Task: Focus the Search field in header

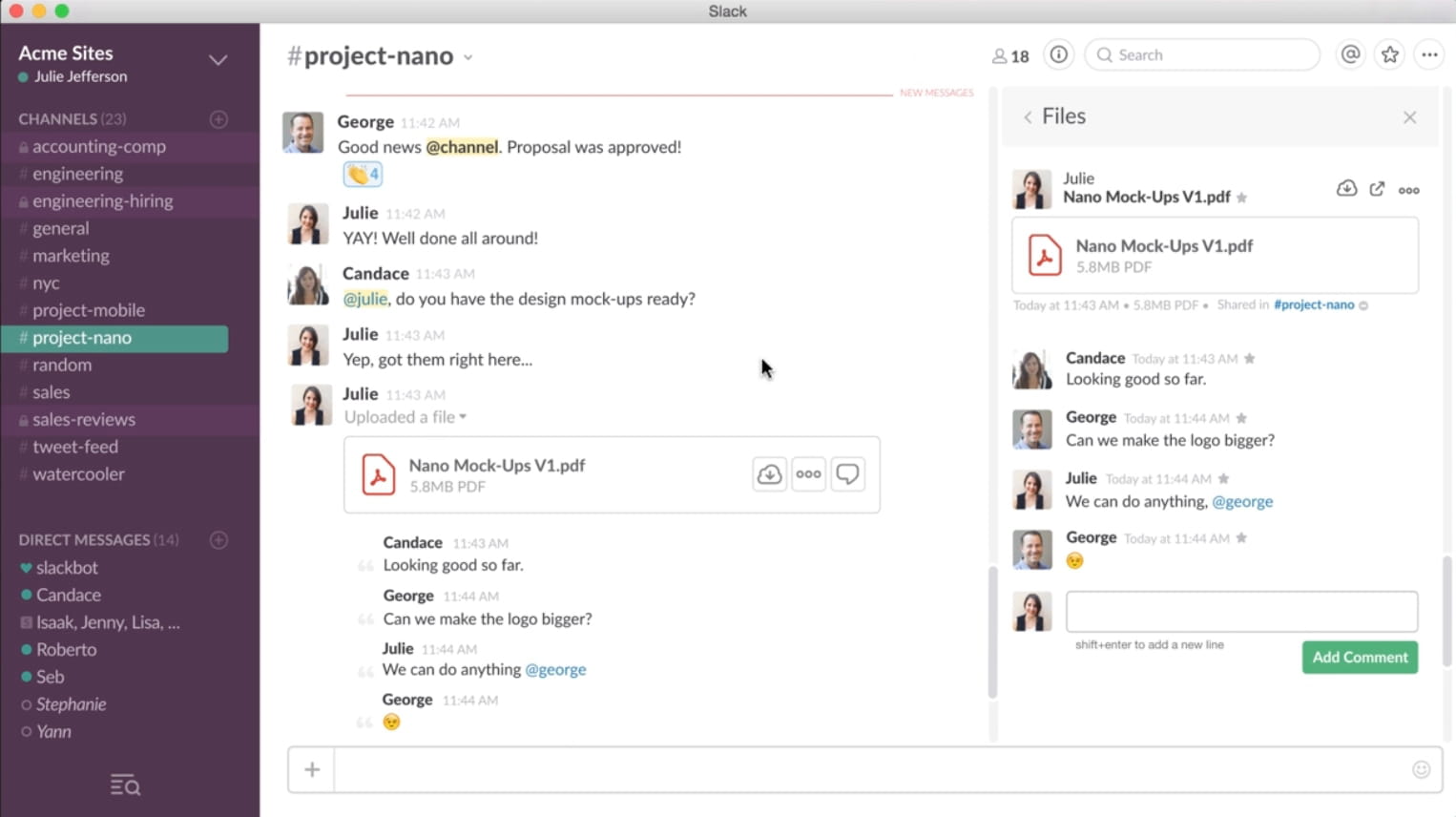Action: click(x=1202, y=55)
